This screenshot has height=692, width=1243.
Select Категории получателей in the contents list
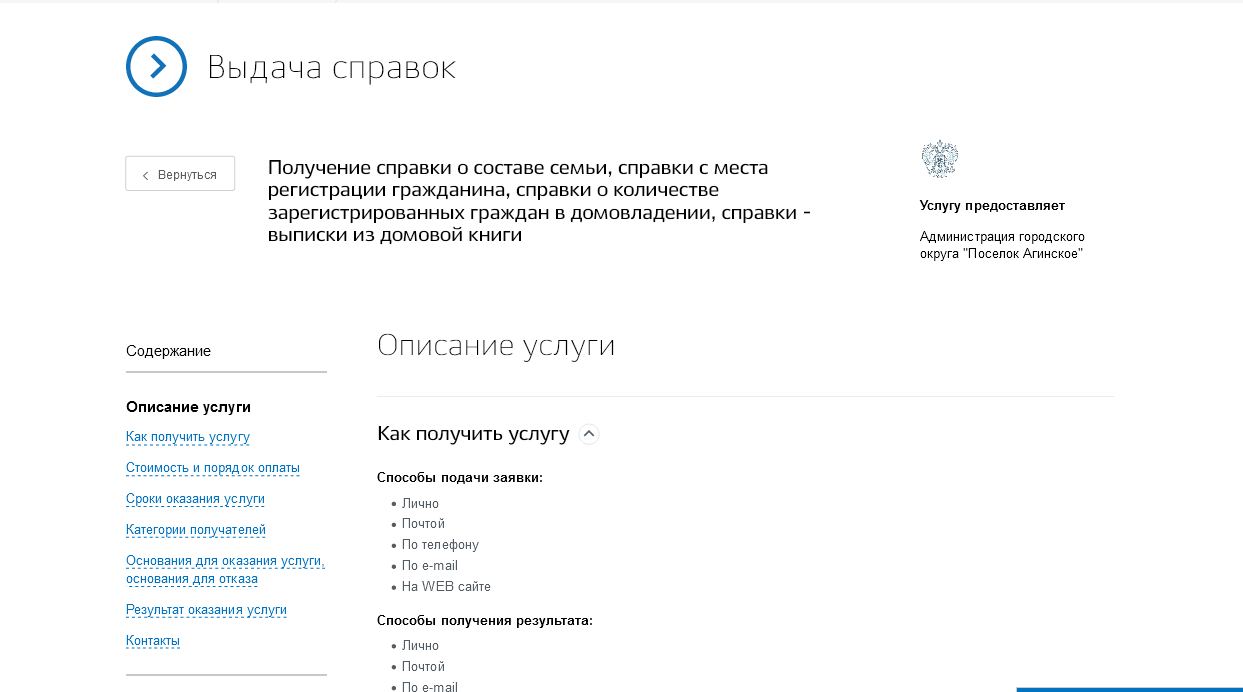point(195,530)
